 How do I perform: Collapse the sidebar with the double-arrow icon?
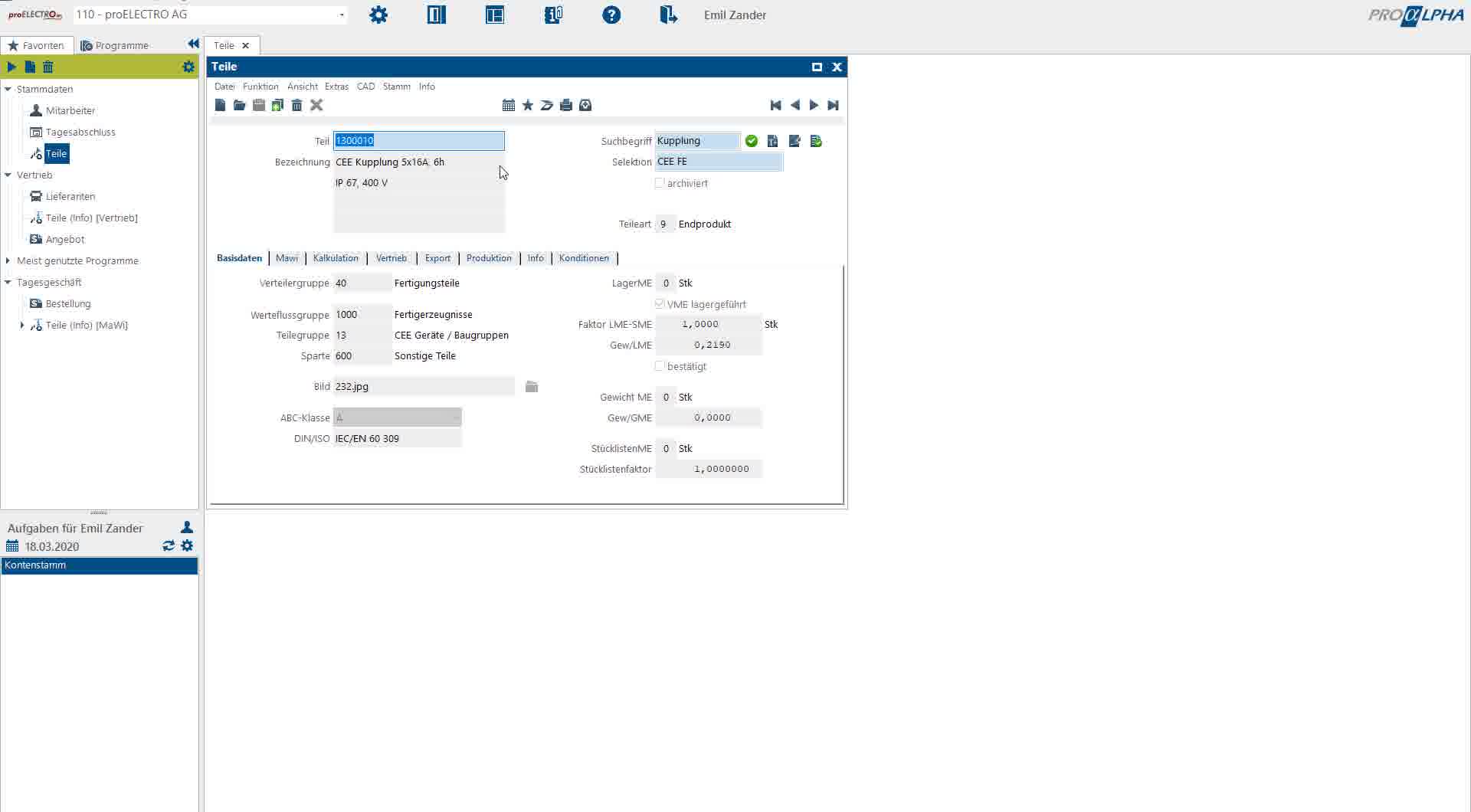(x=193, y=44)
